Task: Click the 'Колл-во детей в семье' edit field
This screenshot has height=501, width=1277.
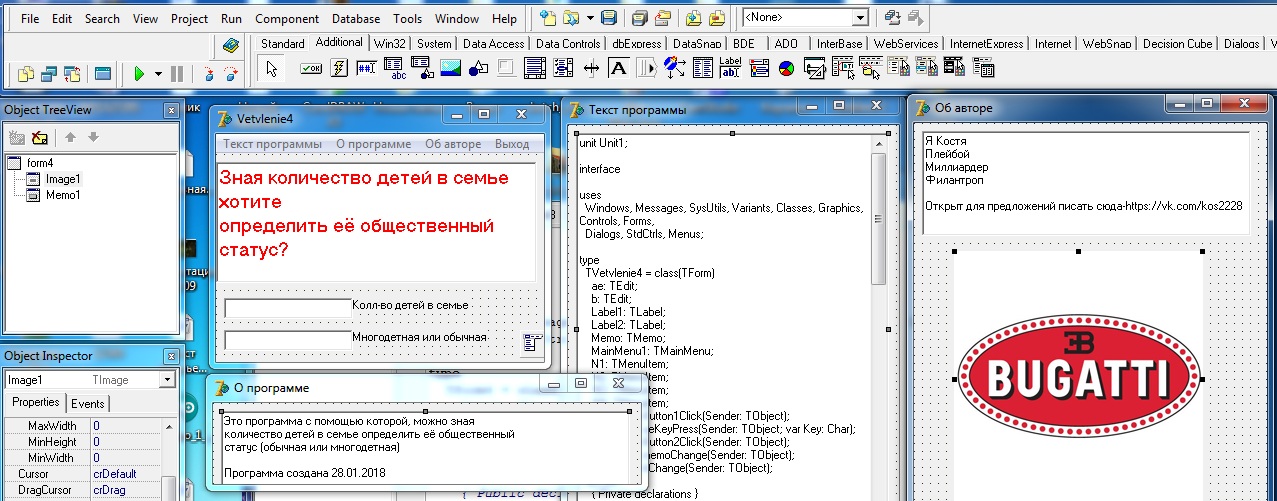Action: (288, 307)
